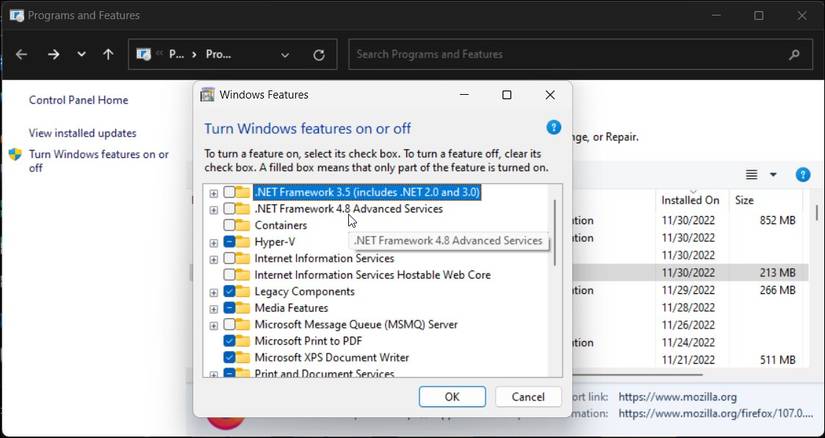Click the search magnifier icon
The image size is (825, 438).
tap(794, 54)
